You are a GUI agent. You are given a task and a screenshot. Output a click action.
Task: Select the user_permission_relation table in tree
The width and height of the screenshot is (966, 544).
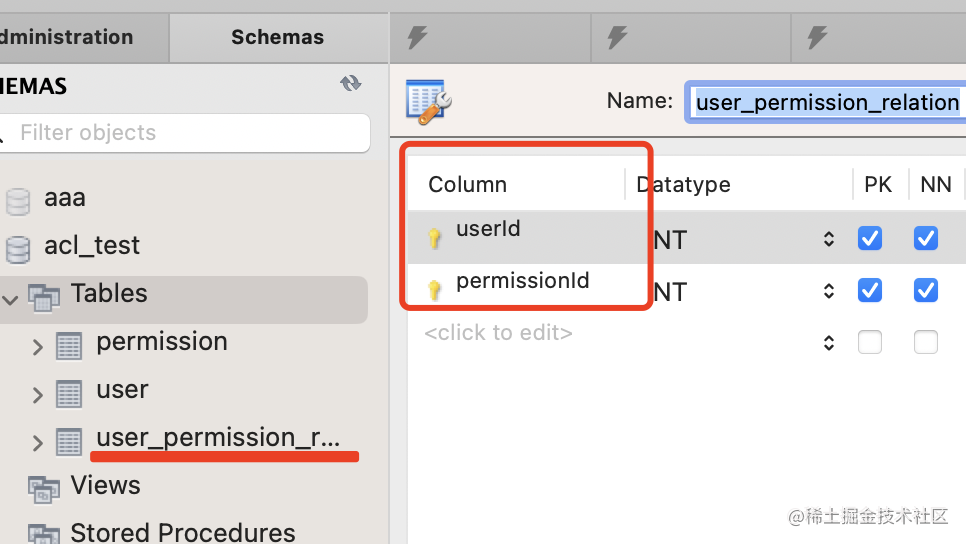217,438
